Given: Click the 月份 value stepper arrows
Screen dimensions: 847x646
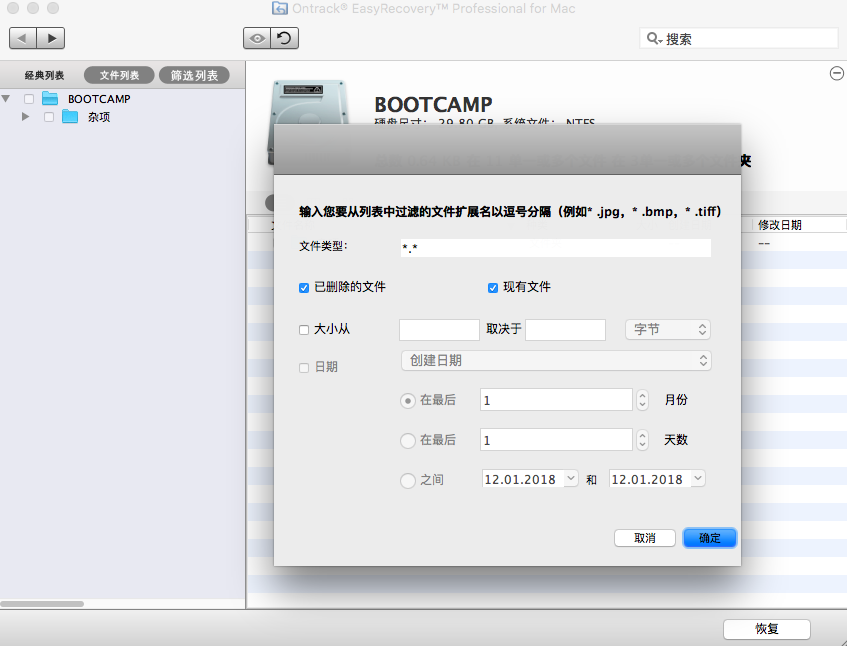Looking at the screenshot, I should [x=641, y=399].
